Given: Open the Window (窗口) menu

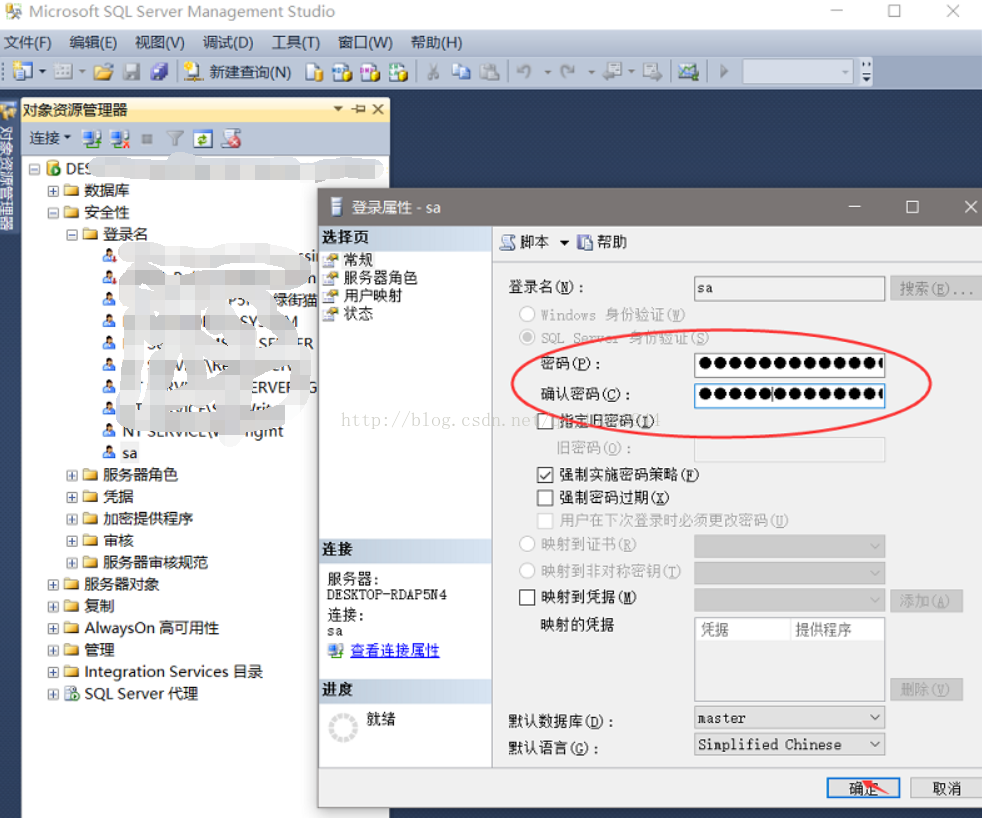Looking at the screenshot, I should [365, 43].
